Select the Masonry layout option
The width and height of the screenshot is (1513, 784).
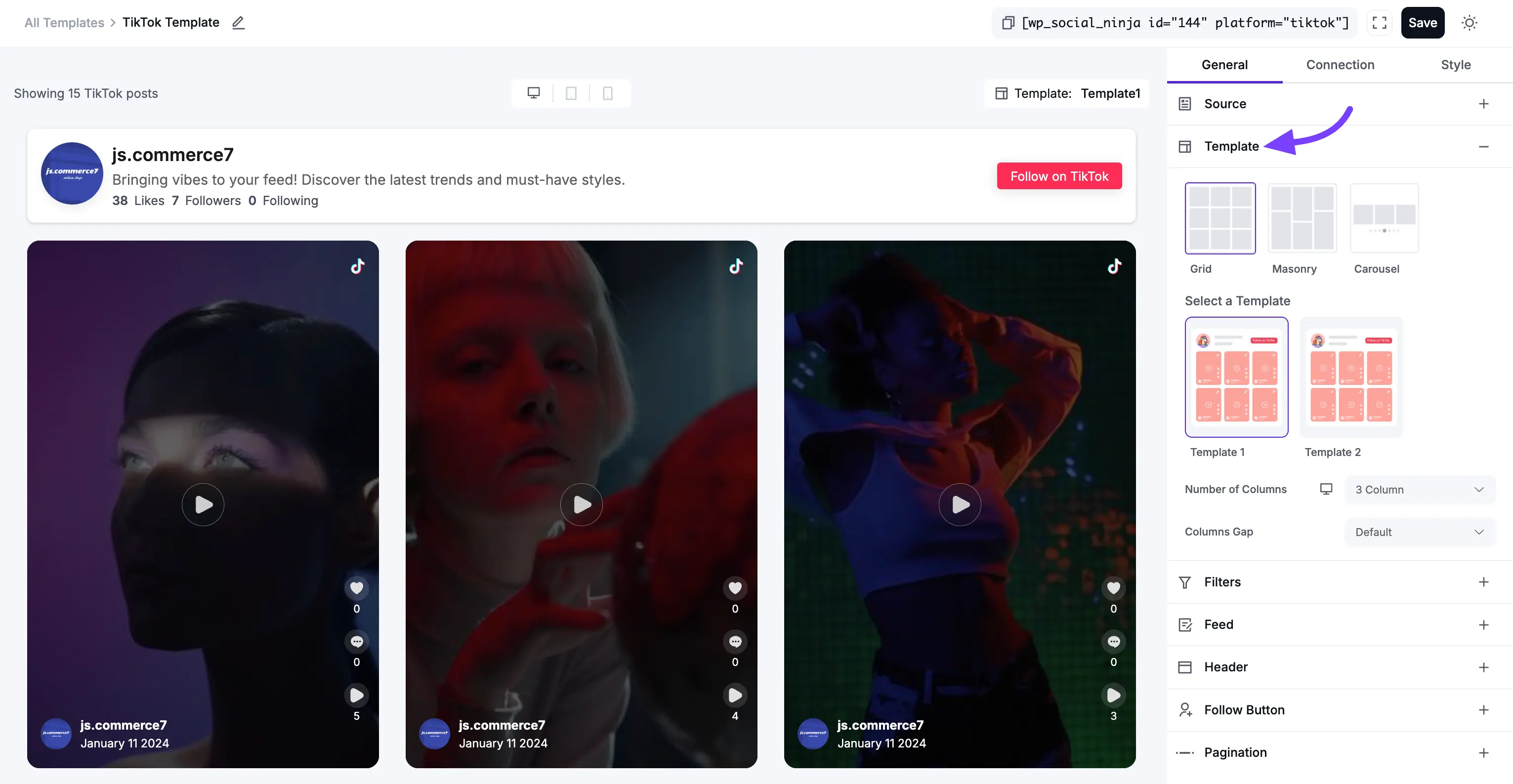pos(1302,218)
